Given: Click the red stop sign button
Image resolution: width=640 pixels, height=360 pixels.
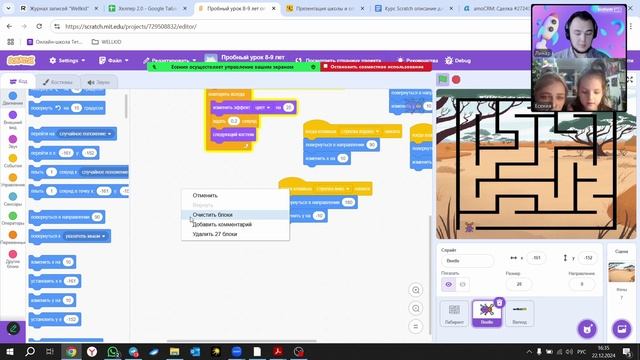Looking at the screenshot, I should click(456, 80).
